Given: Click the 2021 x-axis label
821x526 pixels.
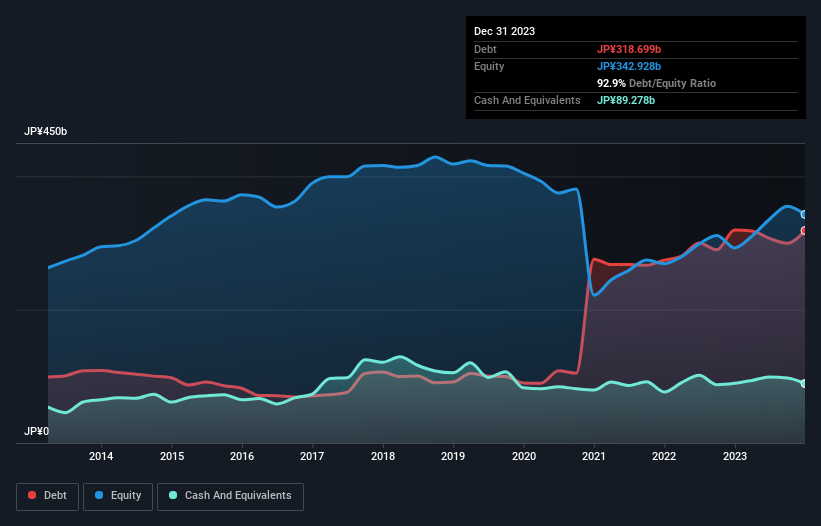Looking at the screenshot, I should 594,456.
